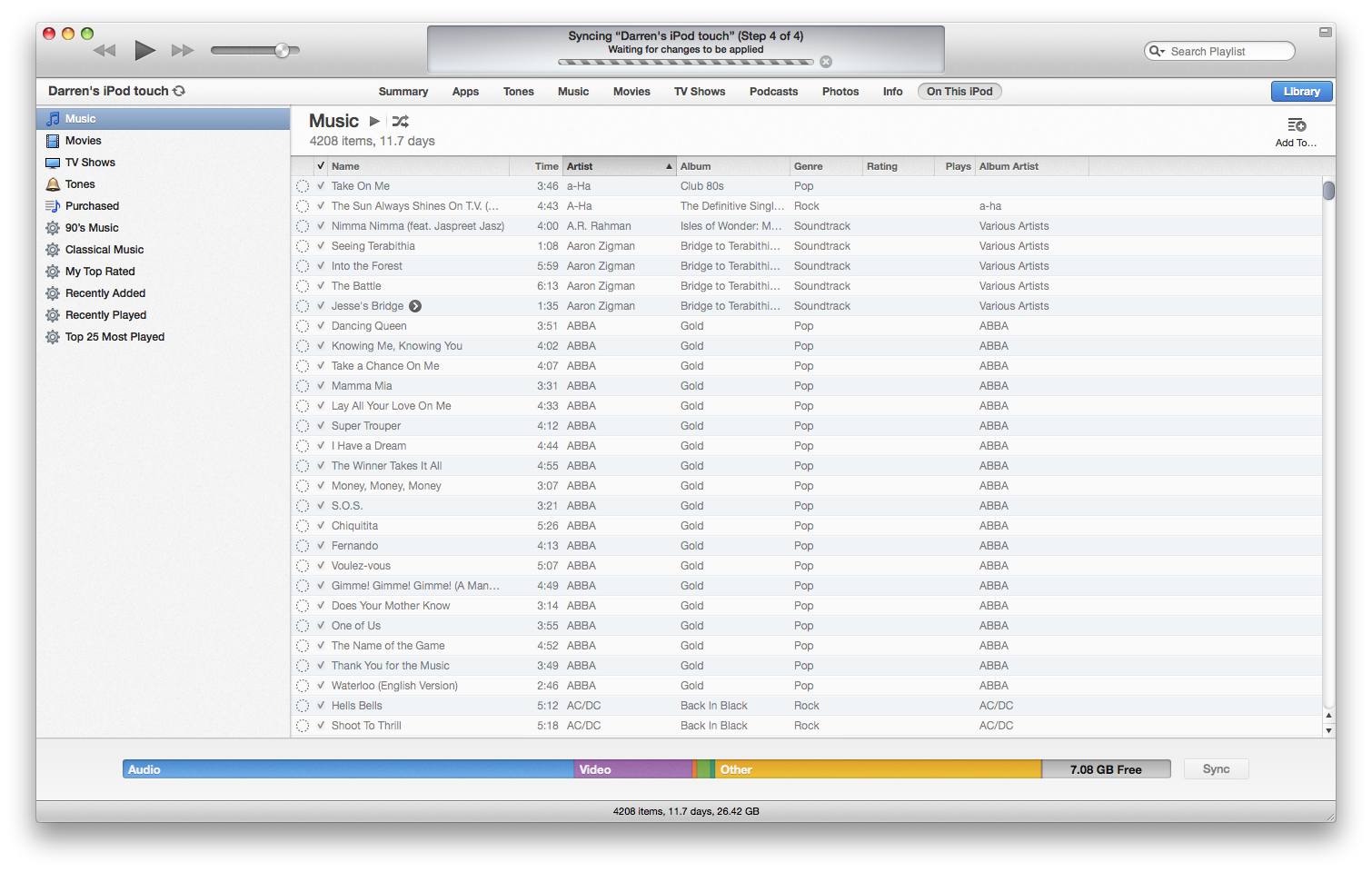This screenshot has height=872, width=1372.
Task: Uncheck the Fernando checkbox
Action: click(x=321, y=546)
